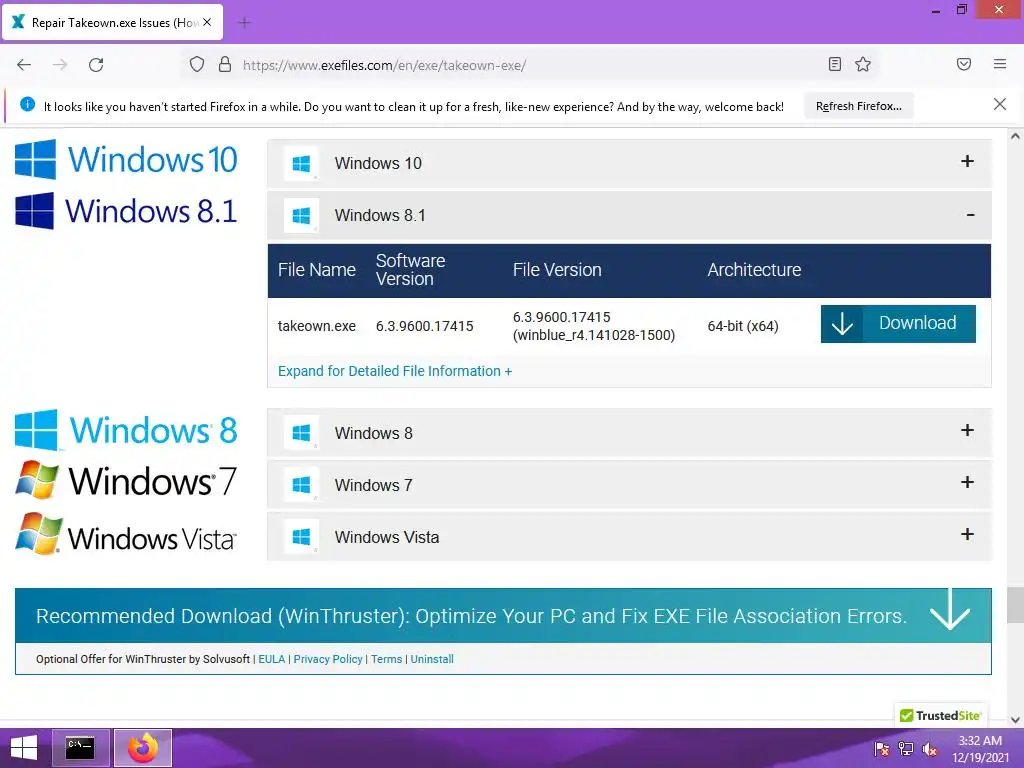Download takeown.exe 64-bit for Windows 8.1
This screenshot has width=1024, height=768.
click(898, 323)
